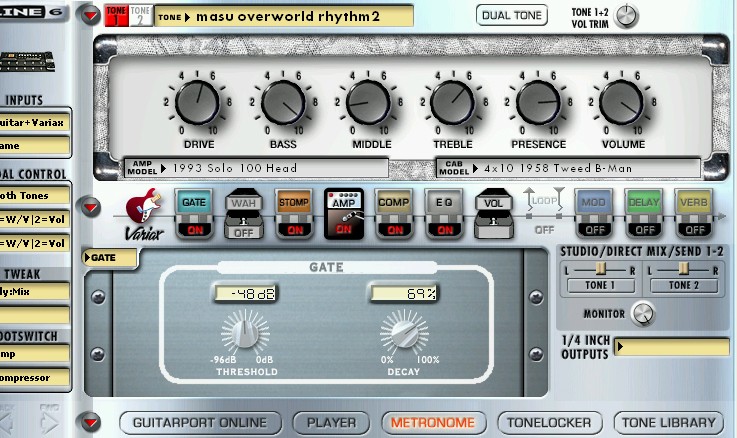Toggle COMP ON switch
The width and height of the screenshot is (737, 438).
(395, 230)
